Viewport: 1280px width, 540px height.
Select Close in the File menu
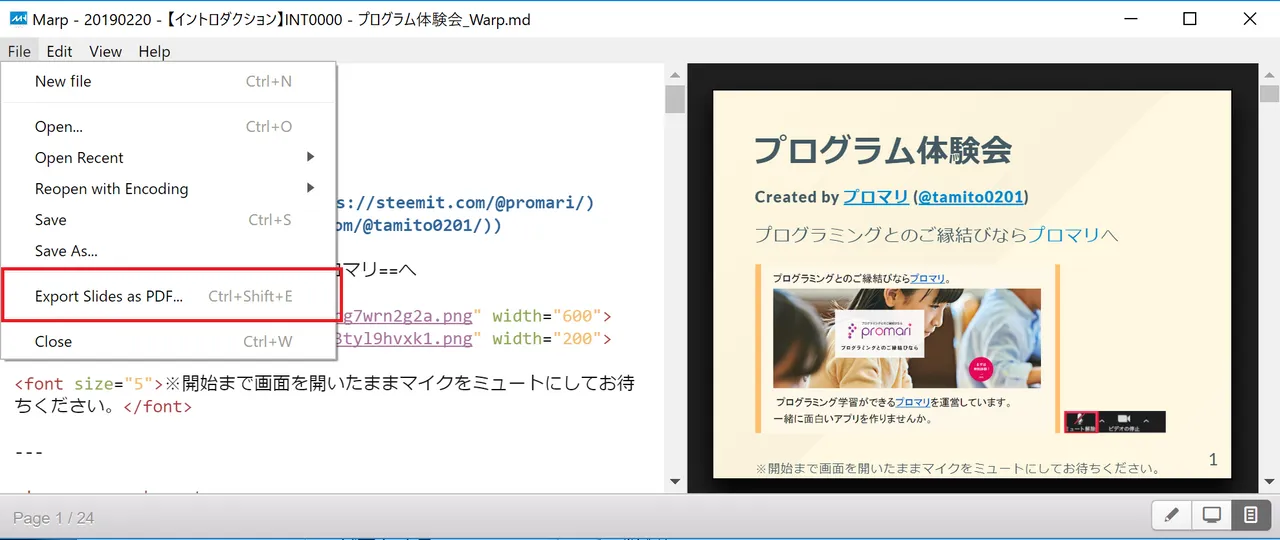coord(168,341)
